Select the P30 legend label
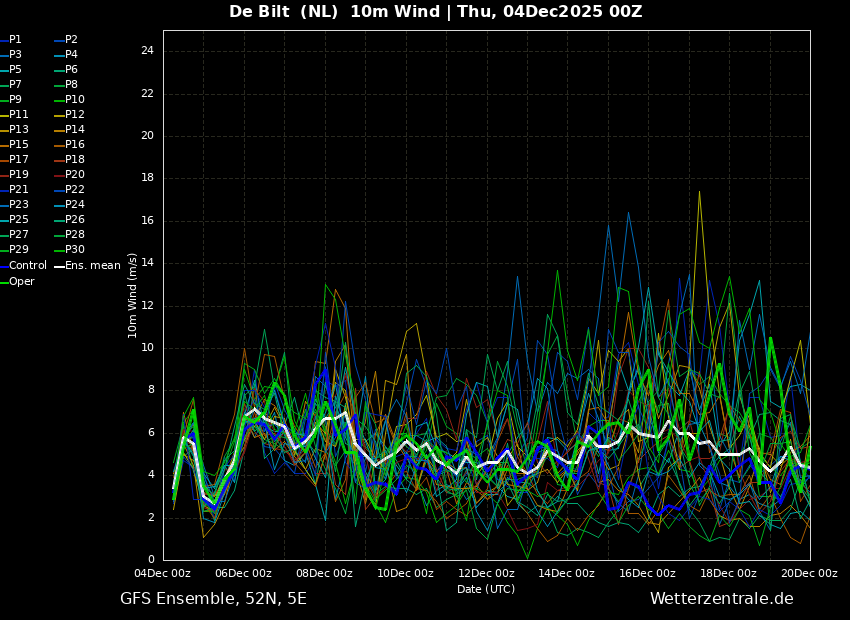This screenshot has width=850, height=620. 74,250
